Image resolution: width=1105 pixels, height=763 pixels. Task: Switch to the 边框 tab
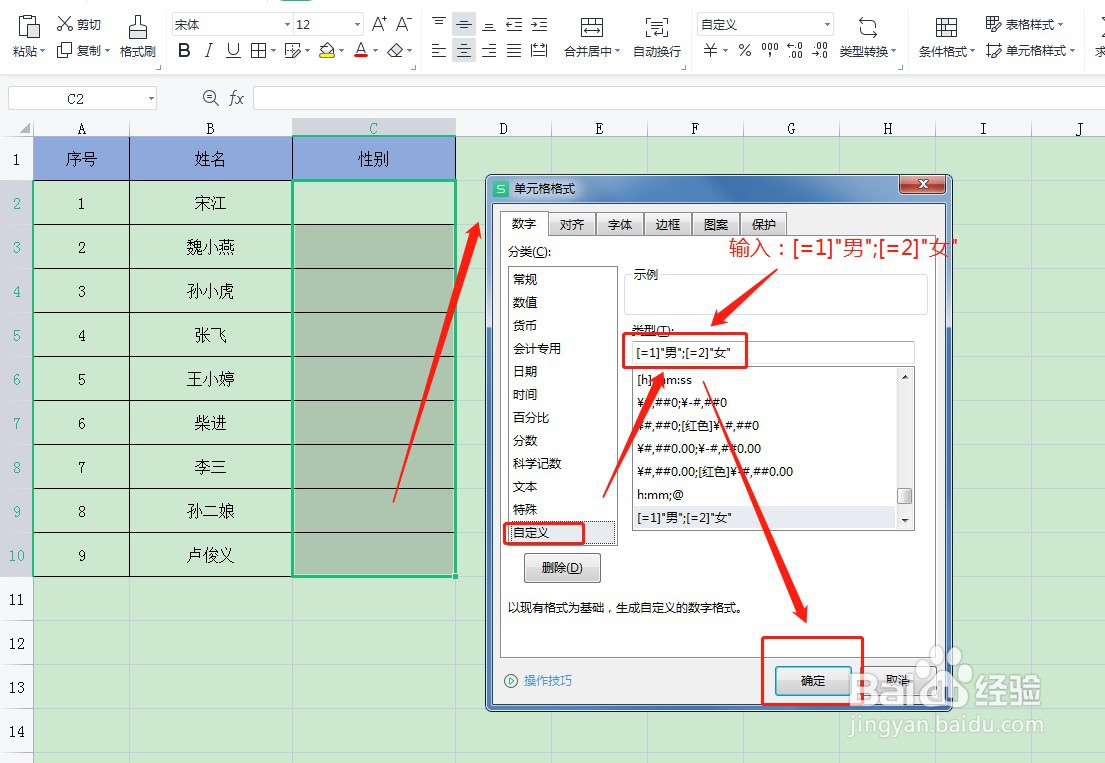(667, 223)
